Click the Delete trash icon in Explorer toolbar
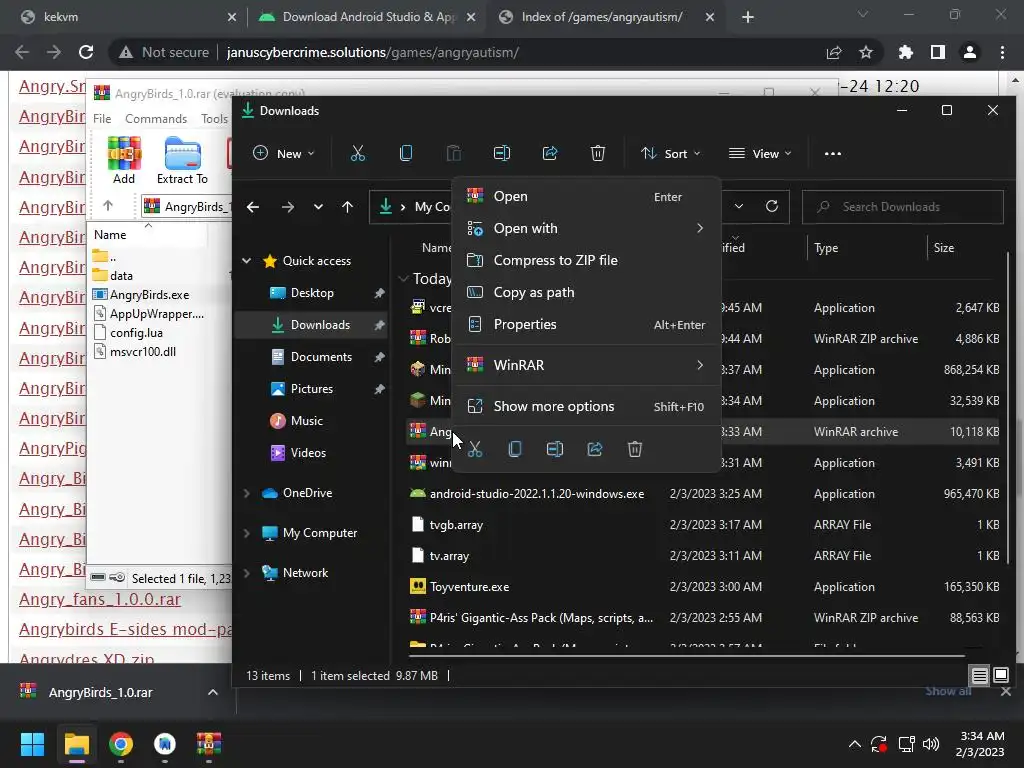The height and width of the screenshot is (768, 1024). [x=598, y=153]
